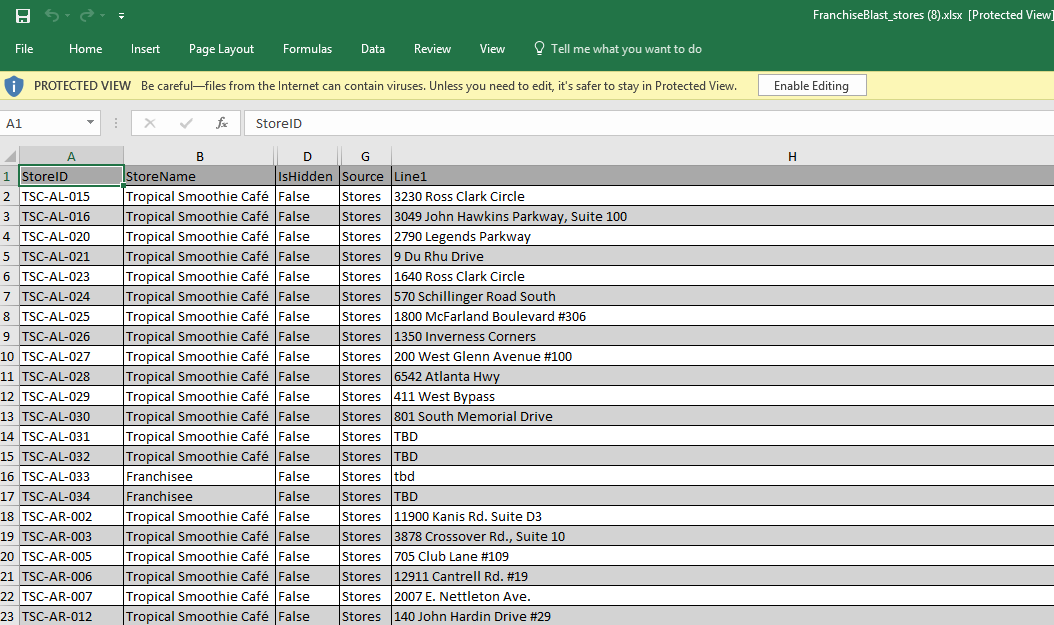Click Stores cell in row 10
The height and width of the screenshot is (625, 1054).
[x=366, y=356]
